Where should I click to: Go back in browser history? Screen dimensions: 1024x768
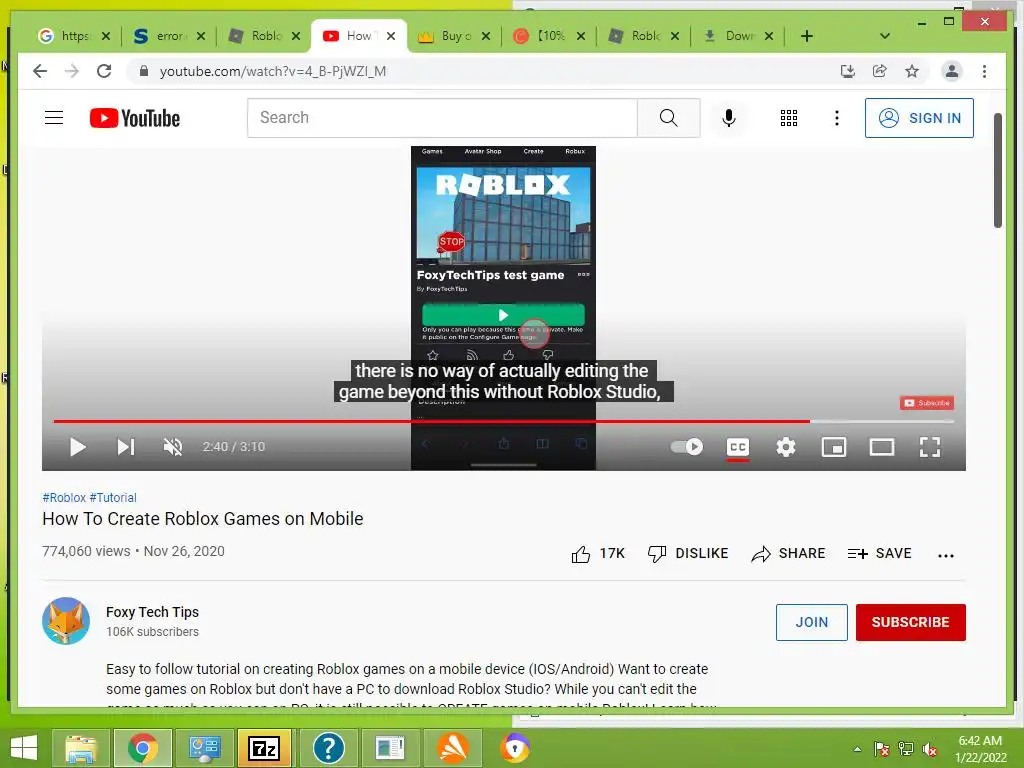[x=40, y=71]
